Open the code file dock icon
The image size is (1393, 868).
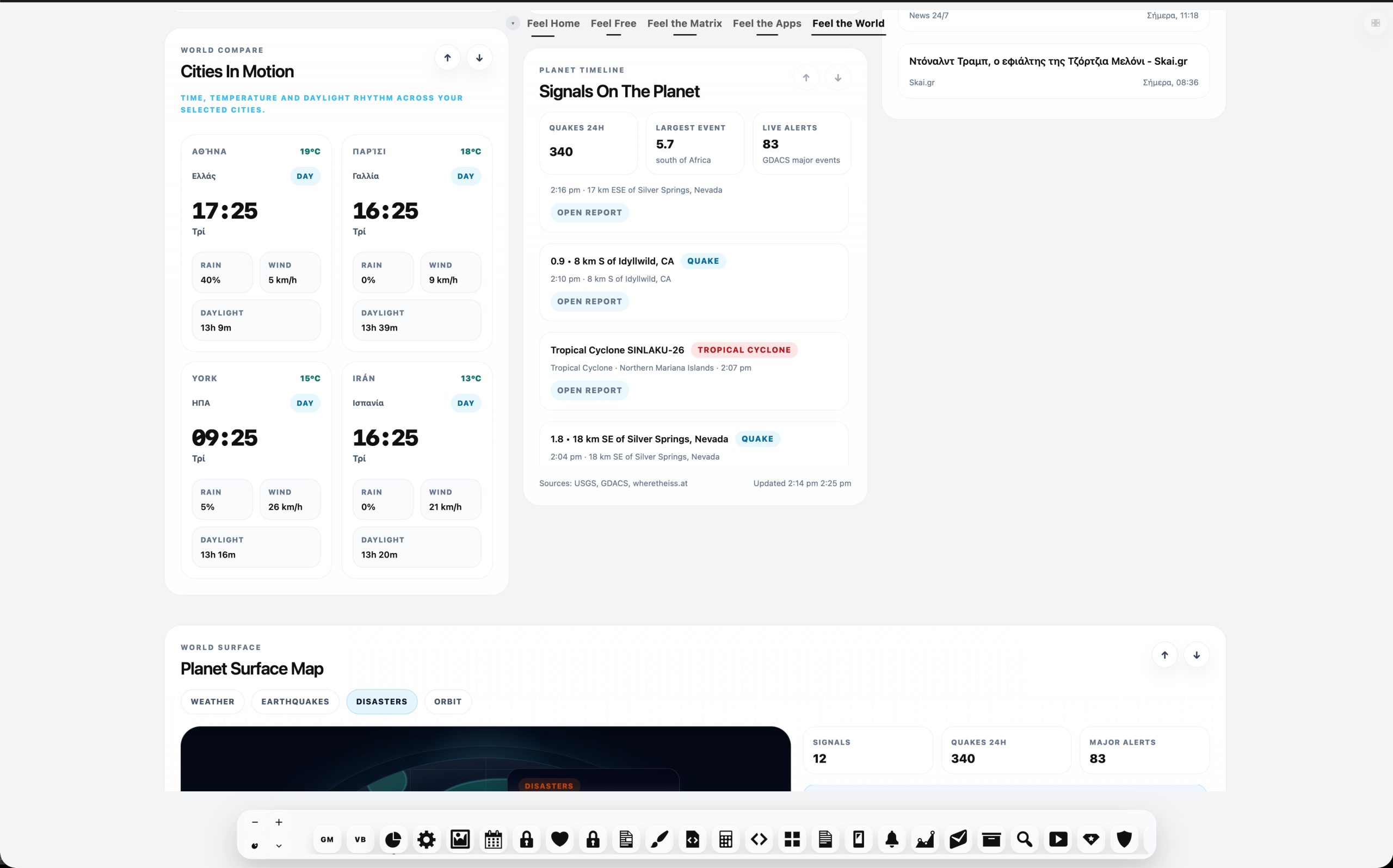[x=692, y=839]
